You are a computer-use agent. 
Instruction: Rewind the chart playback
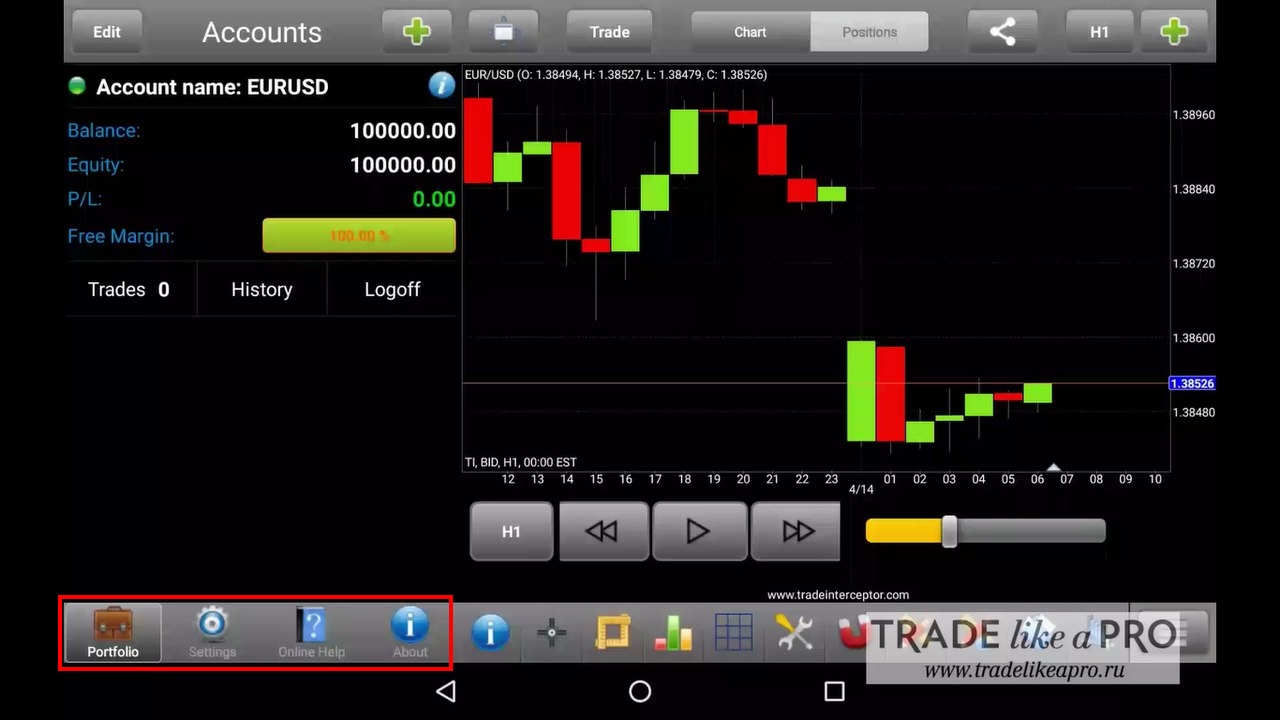pos(603,531)
